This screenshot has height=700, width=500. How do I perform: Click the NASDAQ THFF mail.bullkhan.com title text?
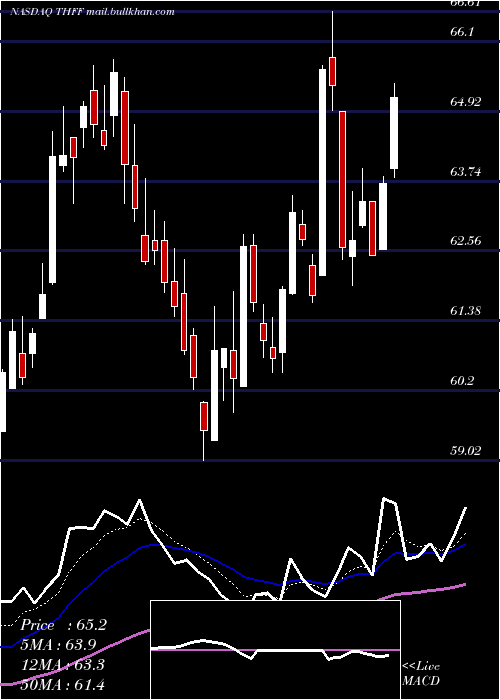[x=92, y=12]
